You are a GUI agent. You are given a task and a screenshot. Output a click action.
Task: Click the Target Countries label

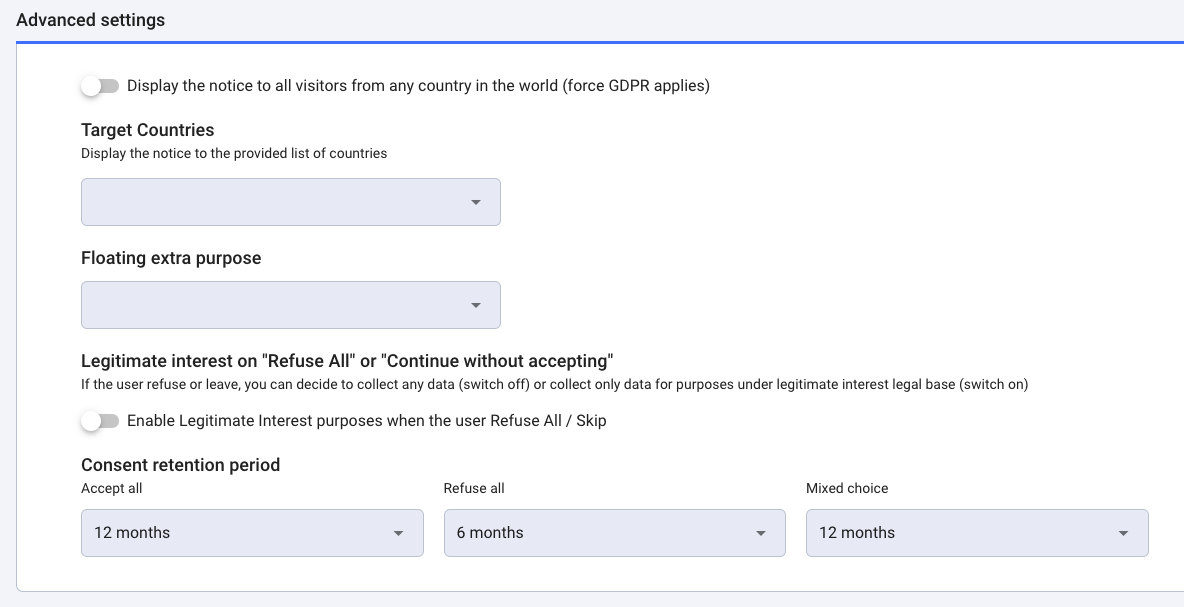147,130
